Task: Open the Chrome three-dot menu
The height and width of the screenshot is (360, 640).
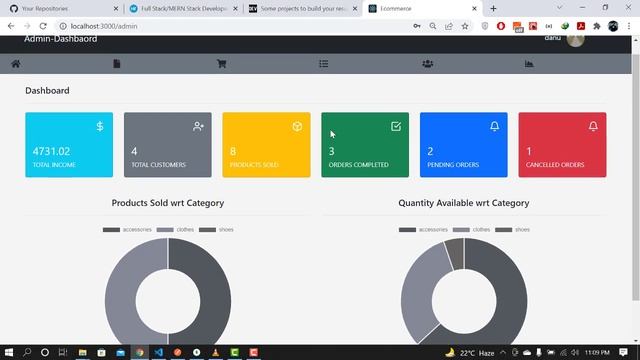Action: point(629,26)
